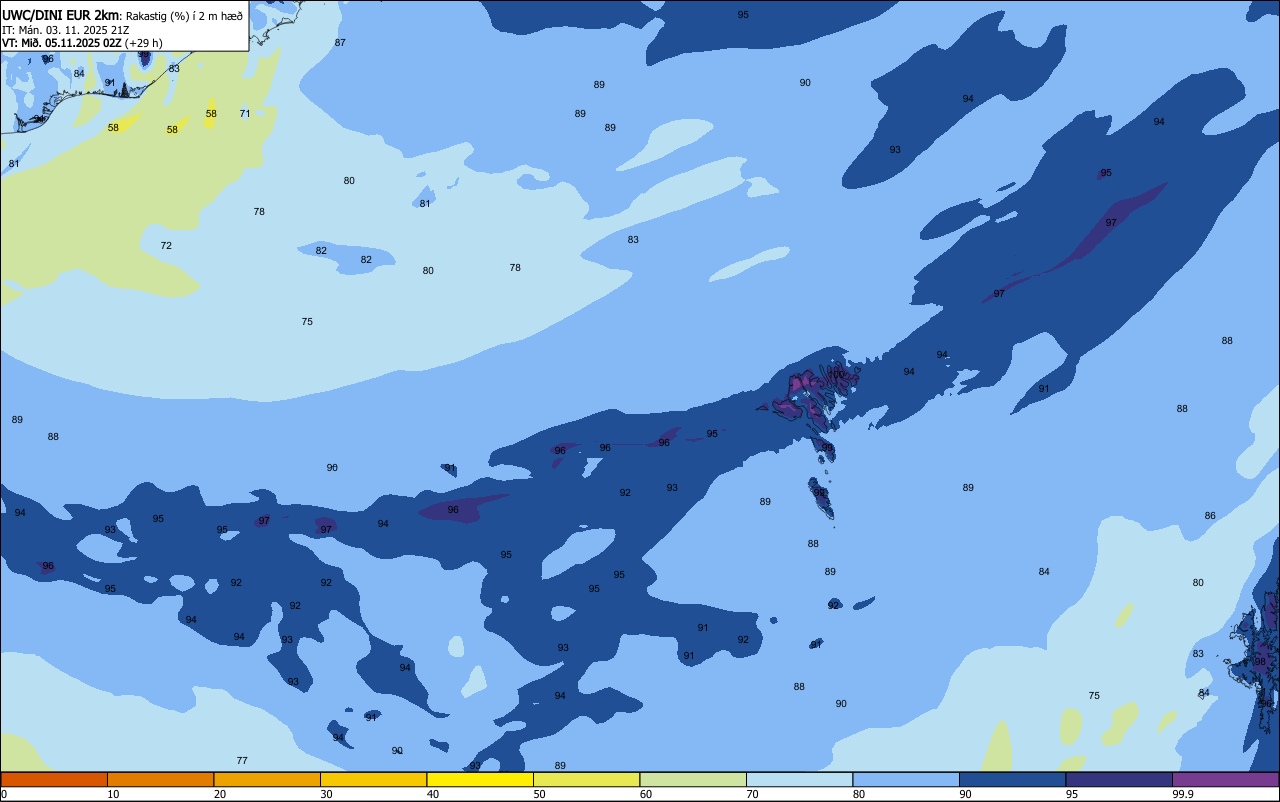Click the purple legend swatch above 99.9
This screenshot has height=802, width=1280.
(1225, 779)
